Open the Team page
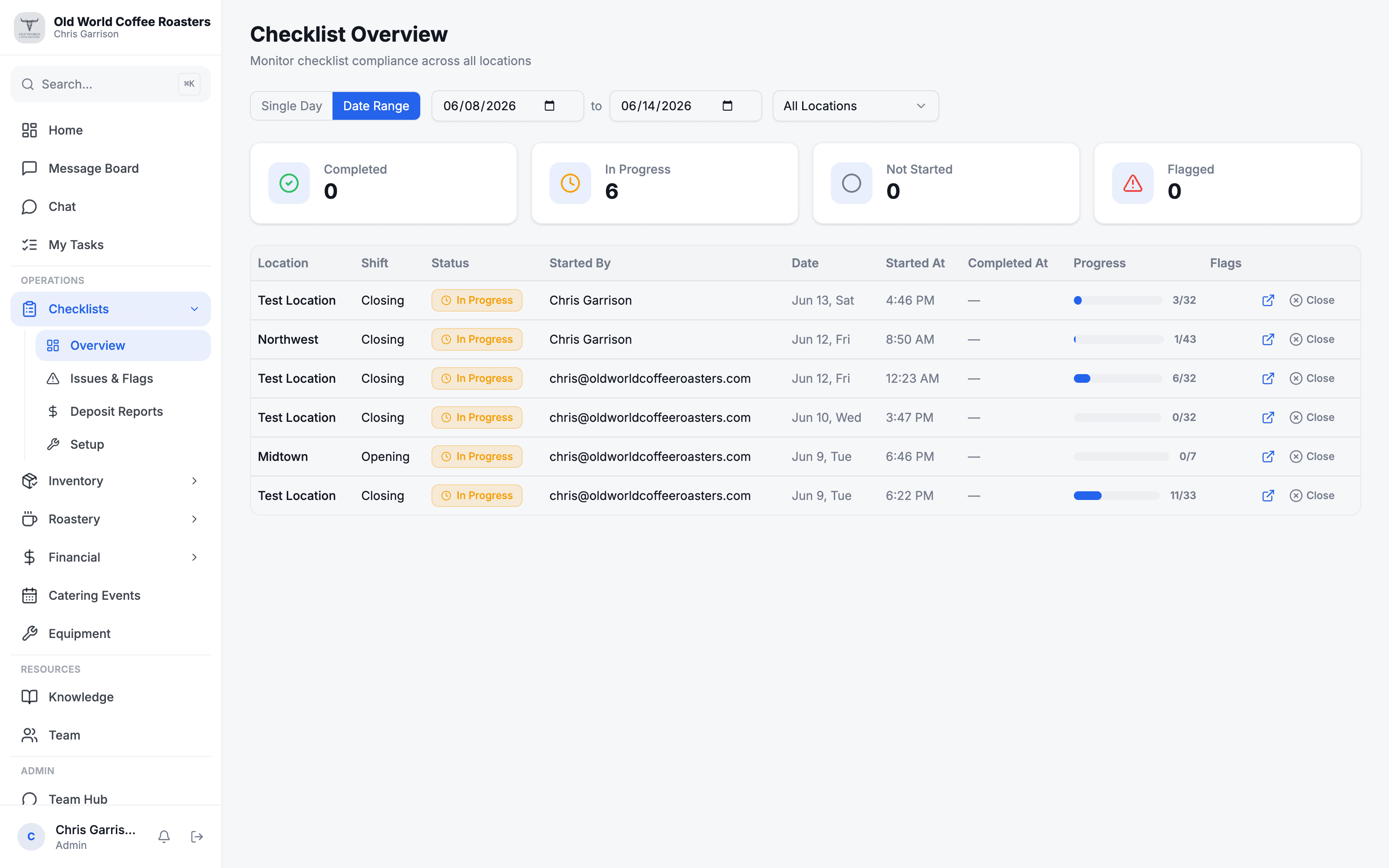The image size is (1389, 868). (111, 735)
